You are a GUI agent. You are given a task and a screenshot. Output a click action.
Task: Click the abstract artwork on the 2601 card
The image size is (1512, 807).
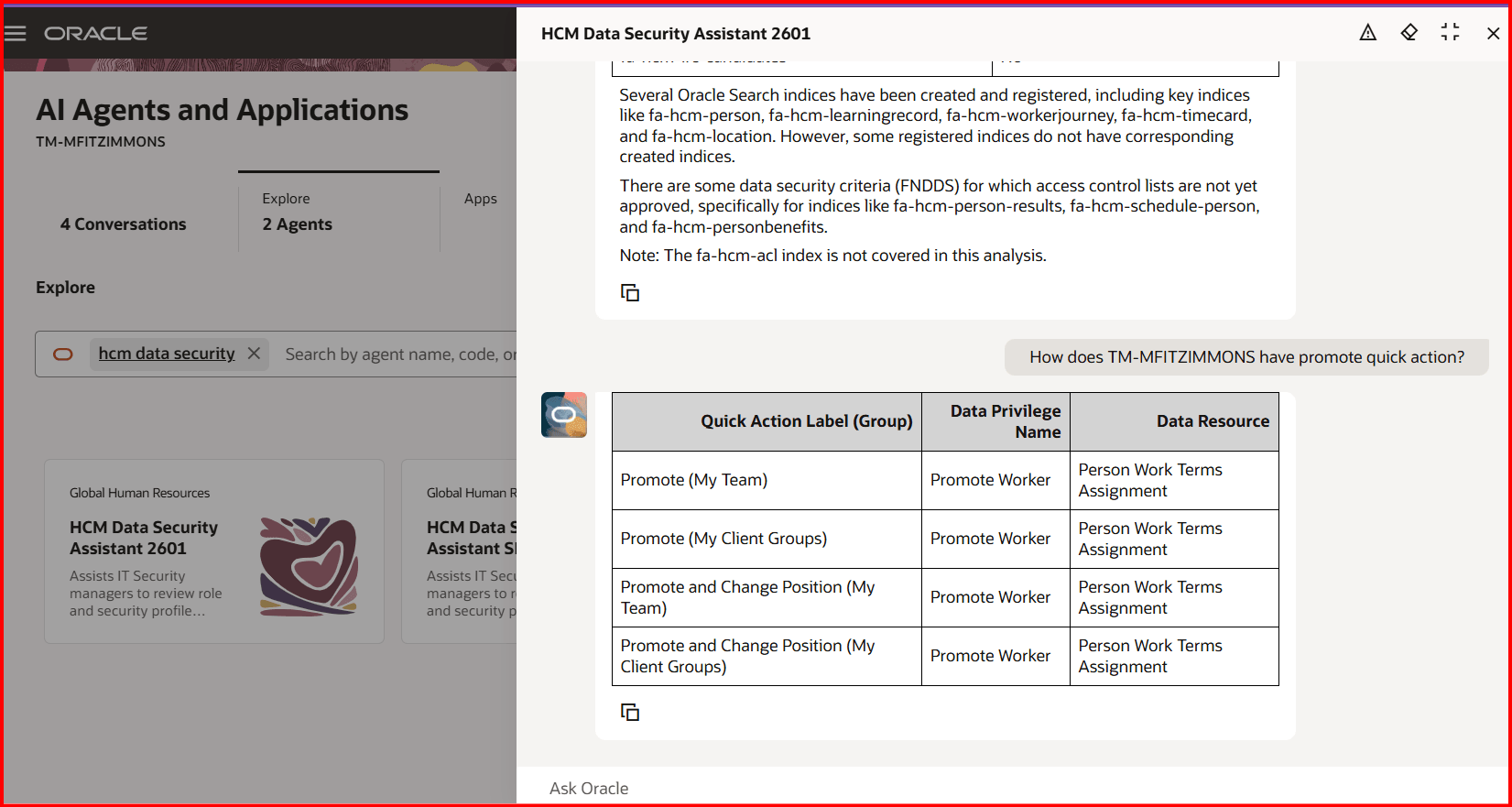pos(309,566)
